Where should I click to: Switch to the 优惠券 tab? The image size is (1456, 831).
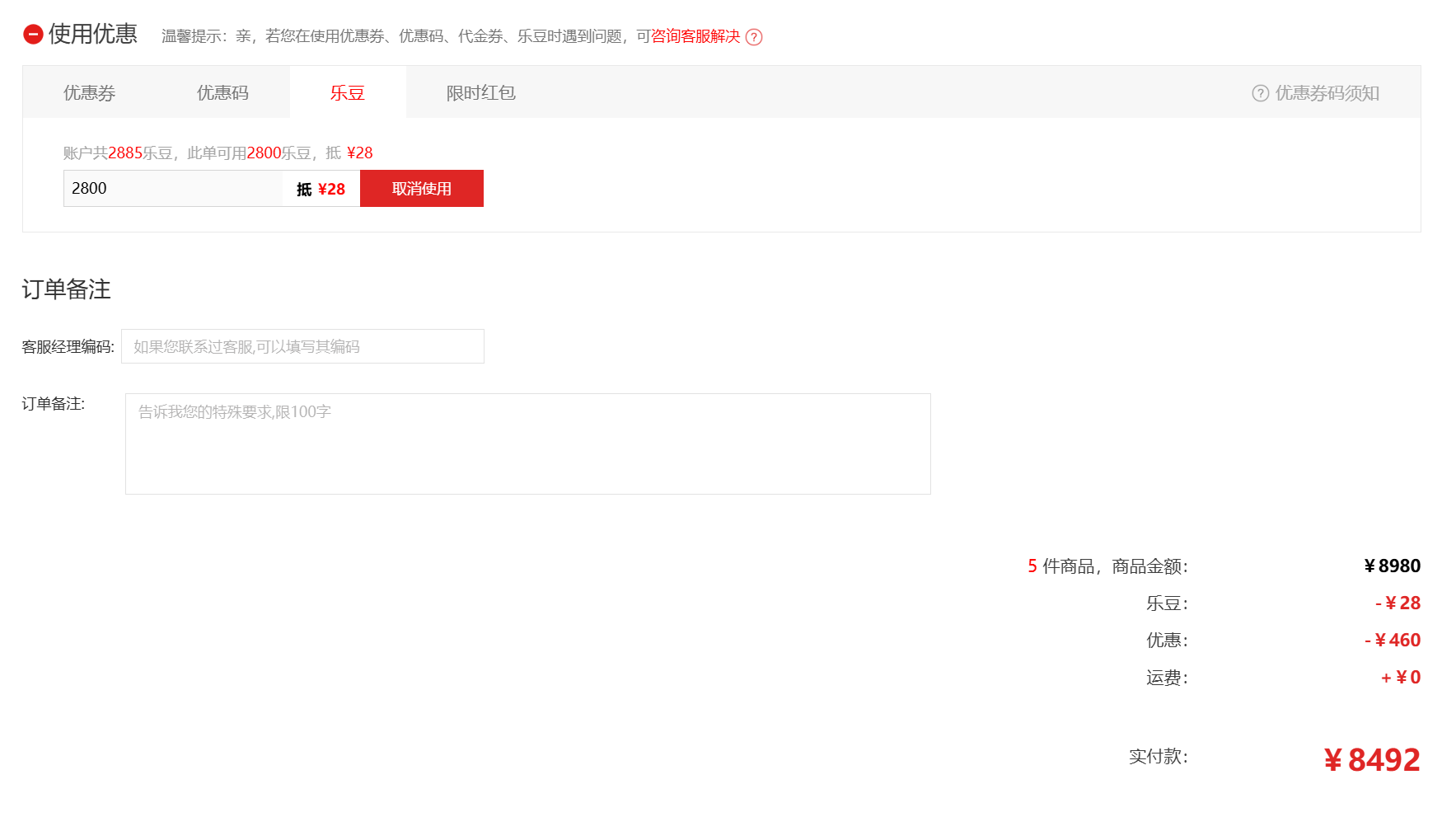click(x=89, y=92)
